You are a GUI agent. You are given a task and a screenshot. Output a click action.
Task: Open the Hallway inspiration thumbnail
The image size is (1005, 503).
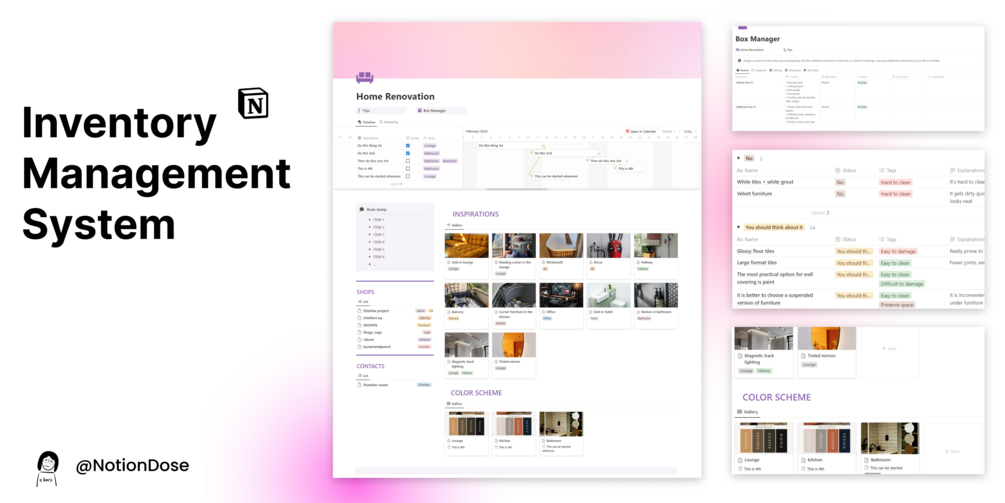click(x=656, y=245)
